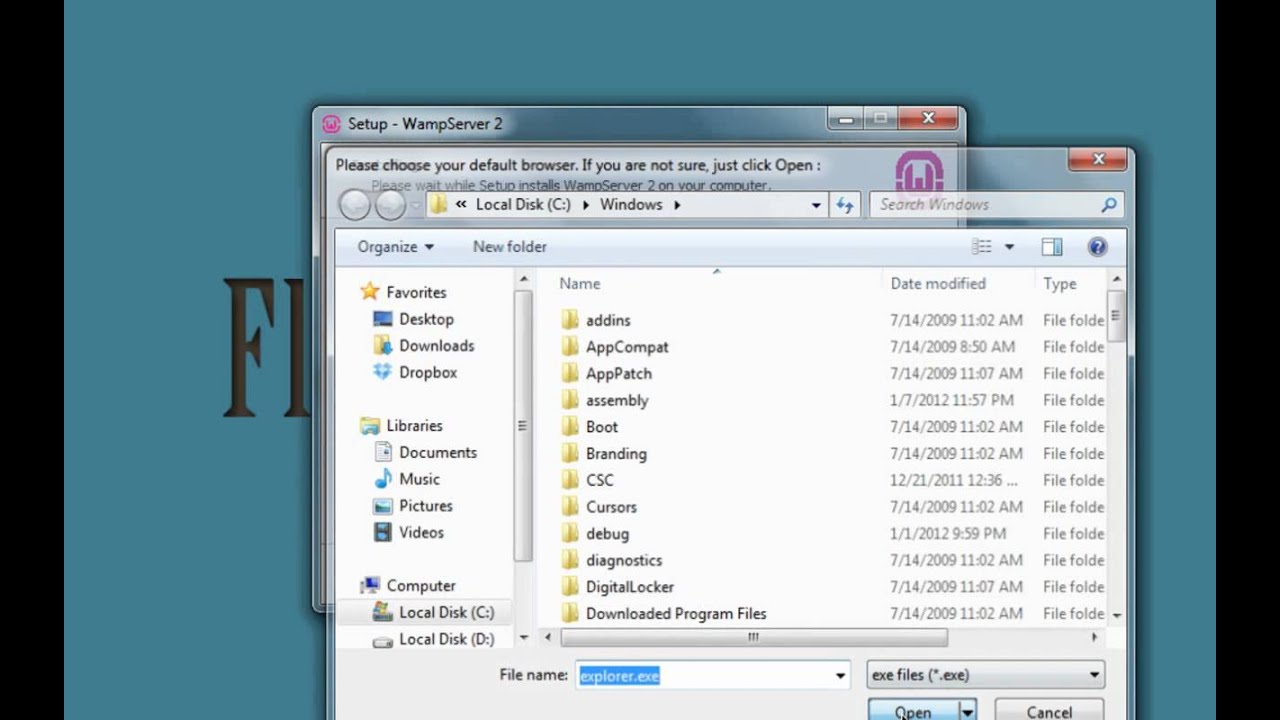The height and width of the screenshot is (720, 1280).
Task: Select Local Disk (C:) in navigation pane
Action: (x=446, y=612)
